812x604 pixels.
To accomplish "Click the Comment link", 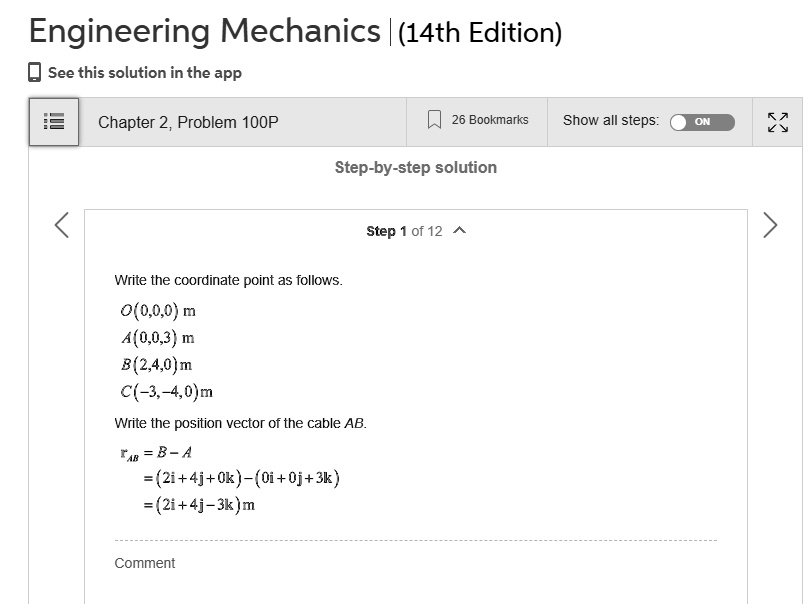I will point(145,563).
